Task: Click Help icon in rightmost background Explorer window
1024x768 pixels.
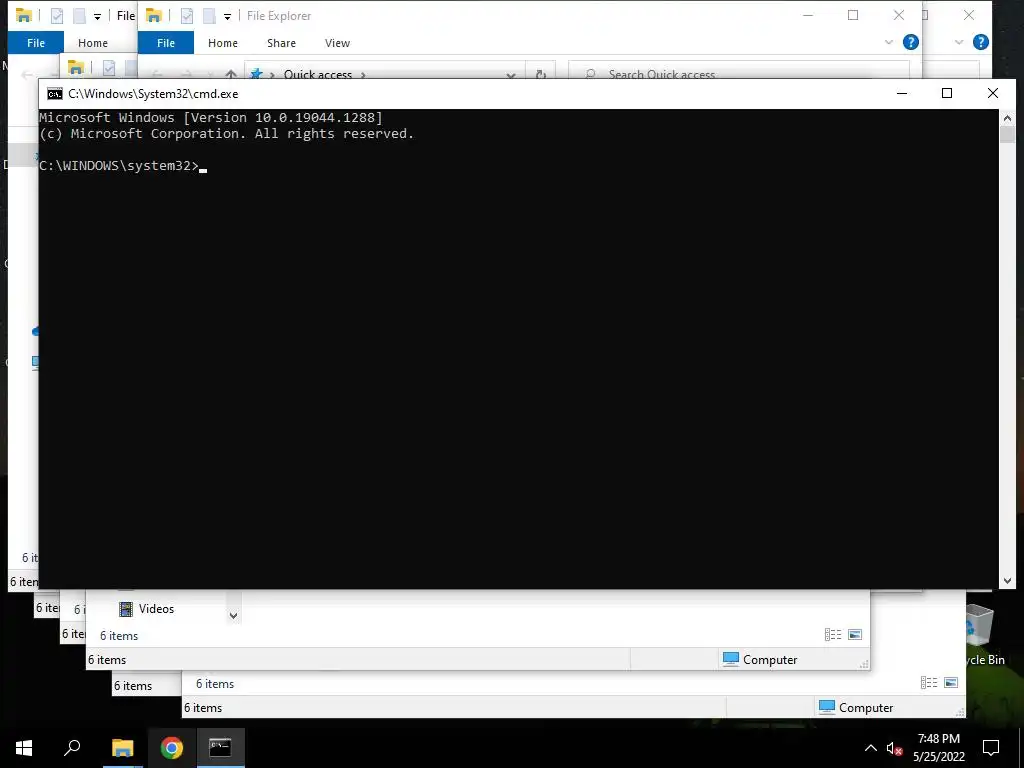Action: 980,42
